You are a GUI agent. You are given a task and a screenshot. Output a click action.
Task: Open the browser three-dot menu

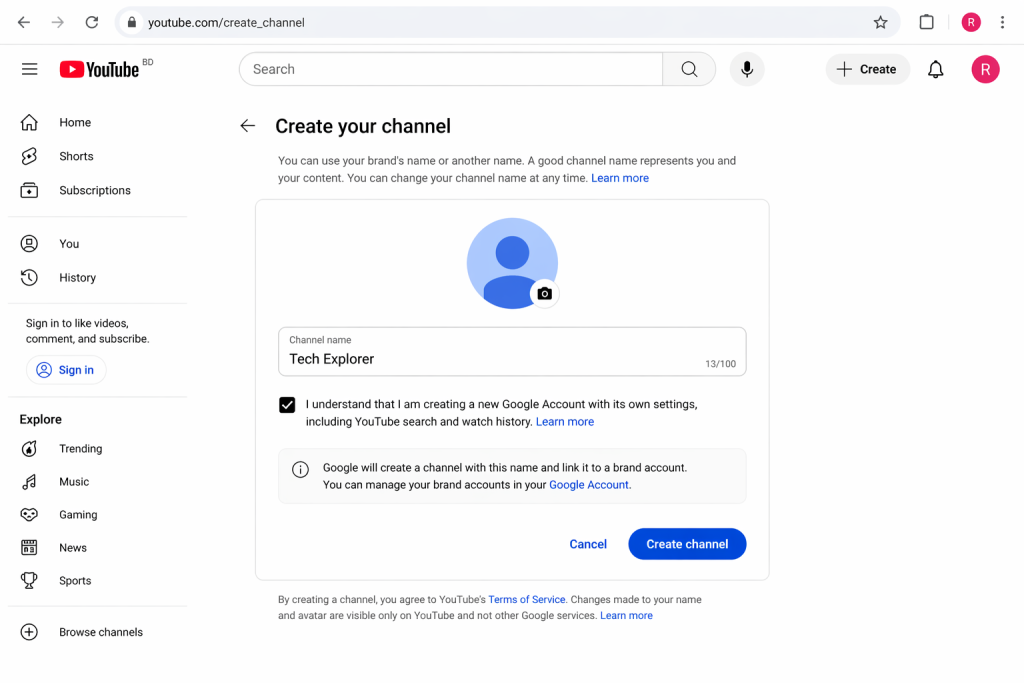pyautogui.click(x=1002, y=22)
